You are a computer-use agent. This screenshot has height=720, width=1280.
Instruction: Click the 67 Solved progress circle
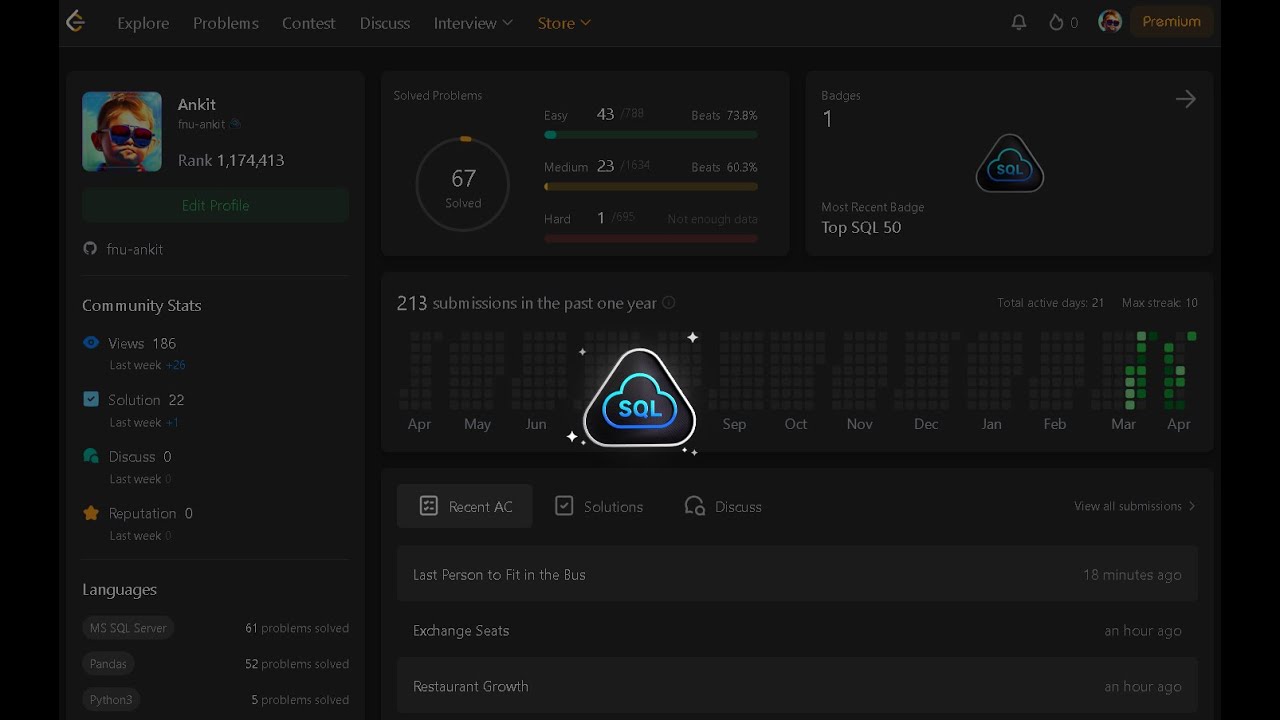463,185
